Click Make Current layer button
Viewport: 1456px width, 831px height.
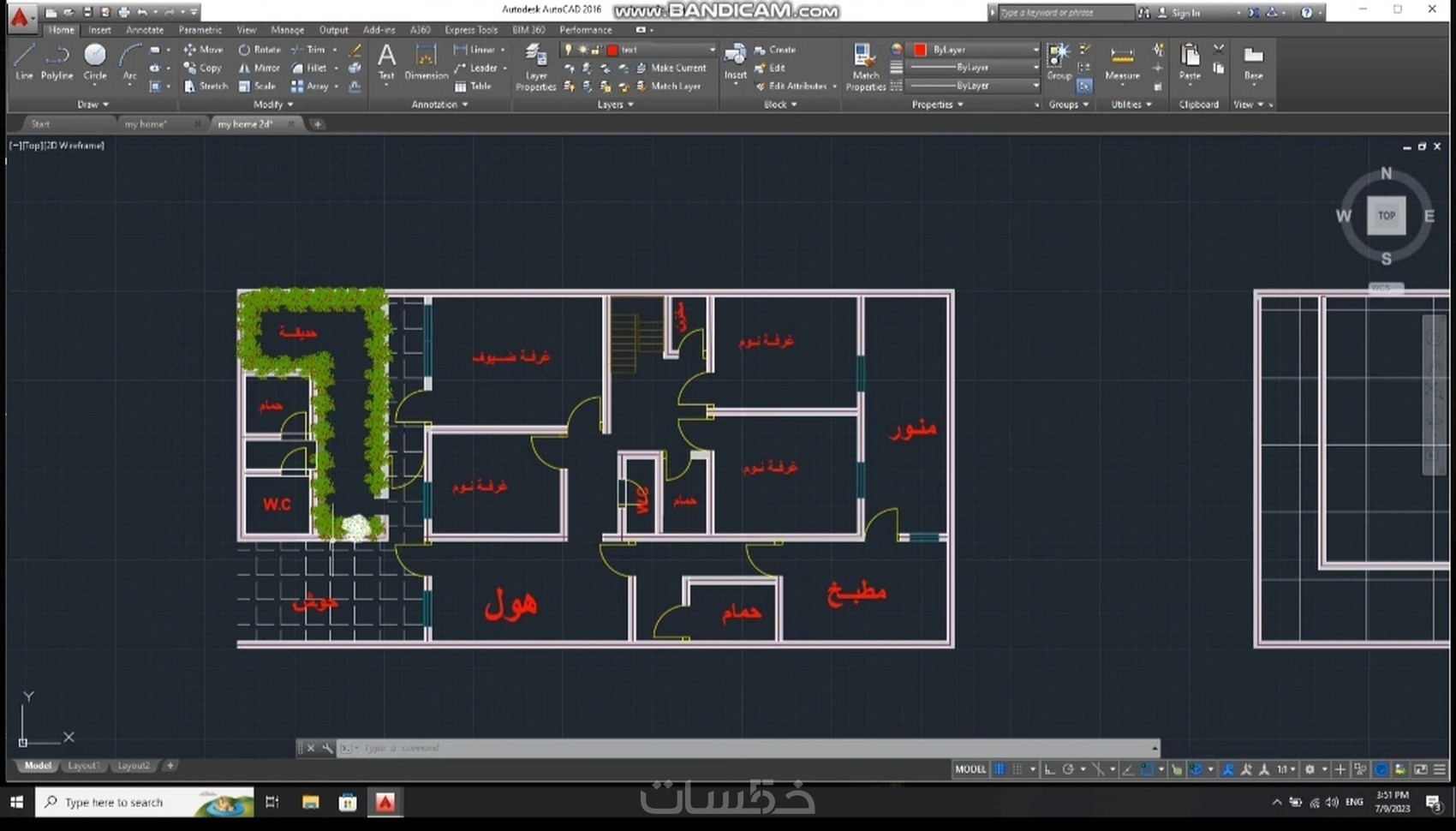coord(671,68)
